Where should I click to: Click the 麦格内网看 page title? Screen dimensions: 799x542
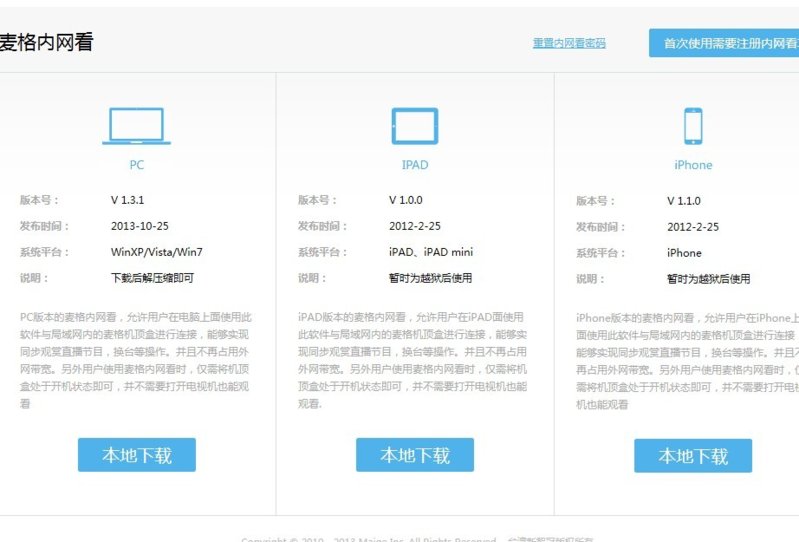[46, 42]
